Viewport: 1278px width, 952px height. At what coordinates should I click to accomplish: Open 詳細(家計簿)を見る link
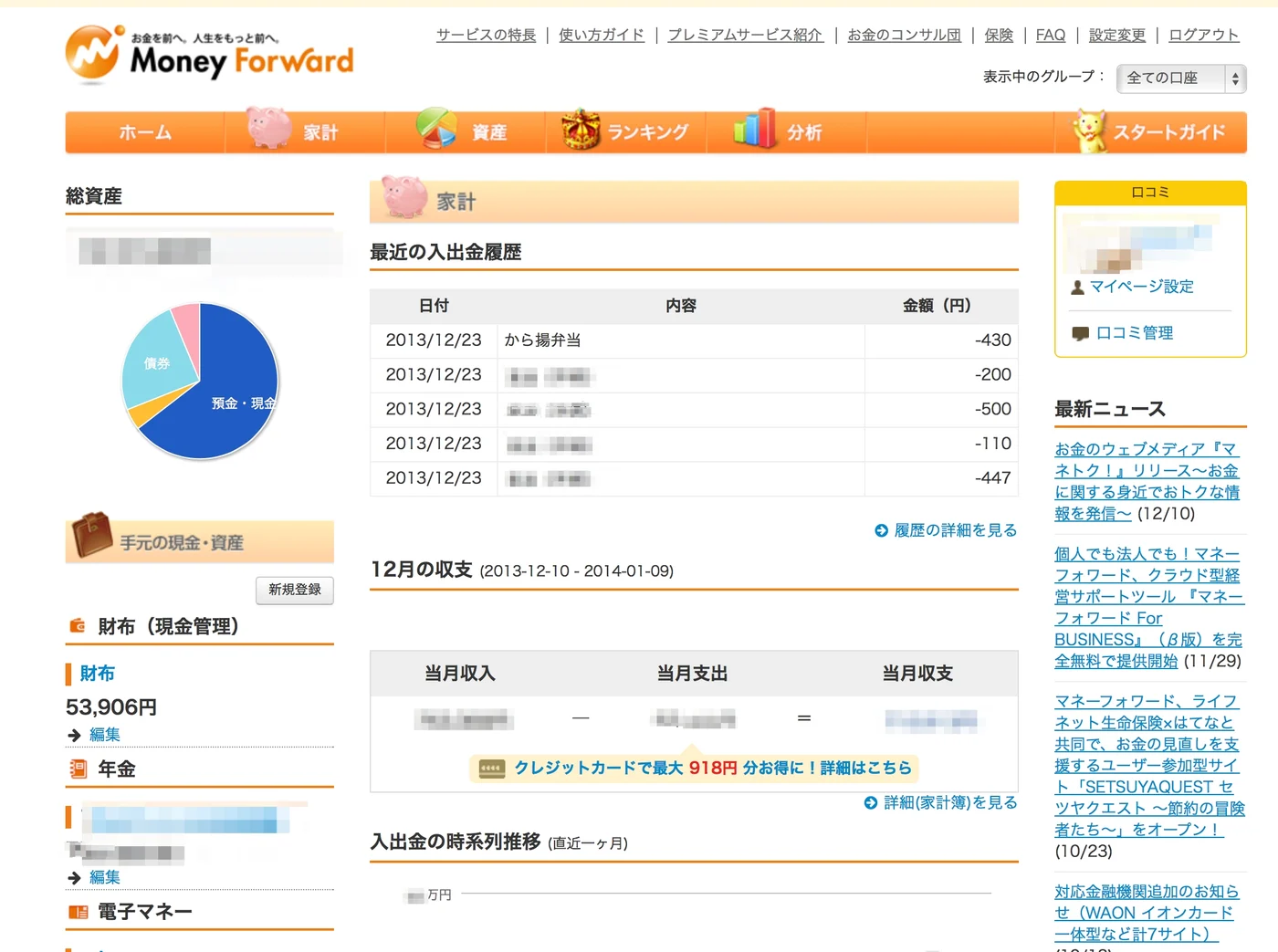click(950, 802)
